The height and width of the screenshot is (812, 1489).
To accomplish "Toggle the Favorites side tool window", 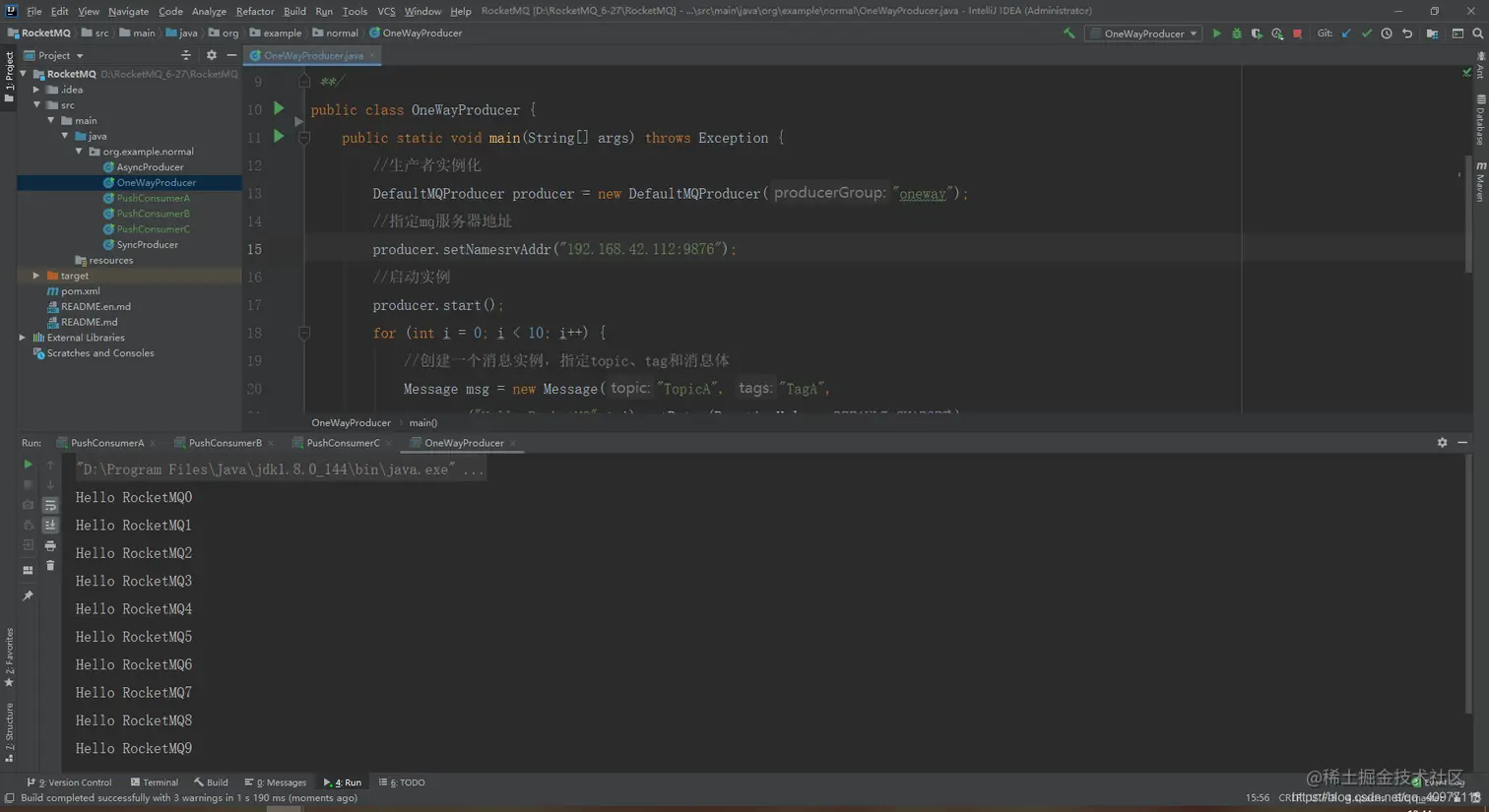I will click(x=9, y=657).
